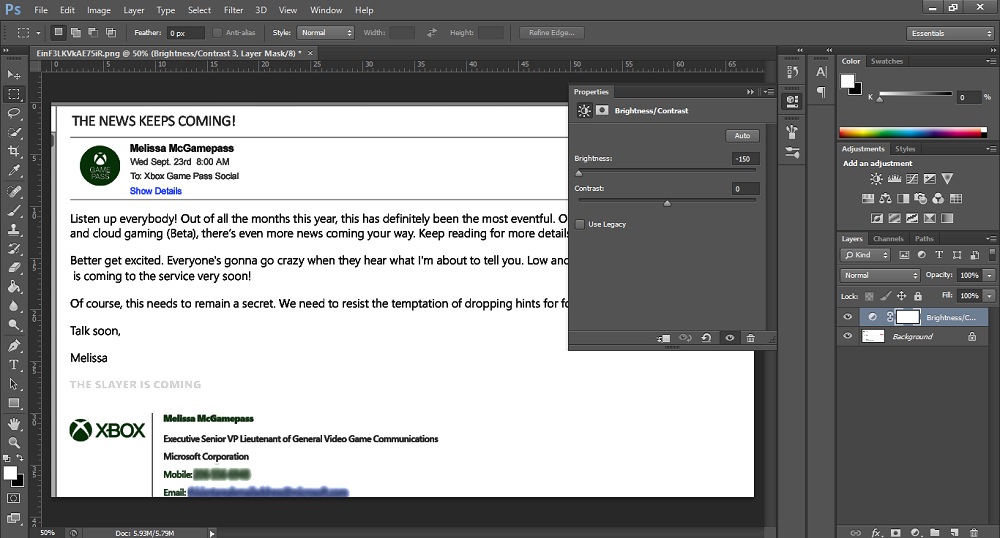Open the Select menu
This screenshot has height=538, width=1000.
click(x=199, y=10)
